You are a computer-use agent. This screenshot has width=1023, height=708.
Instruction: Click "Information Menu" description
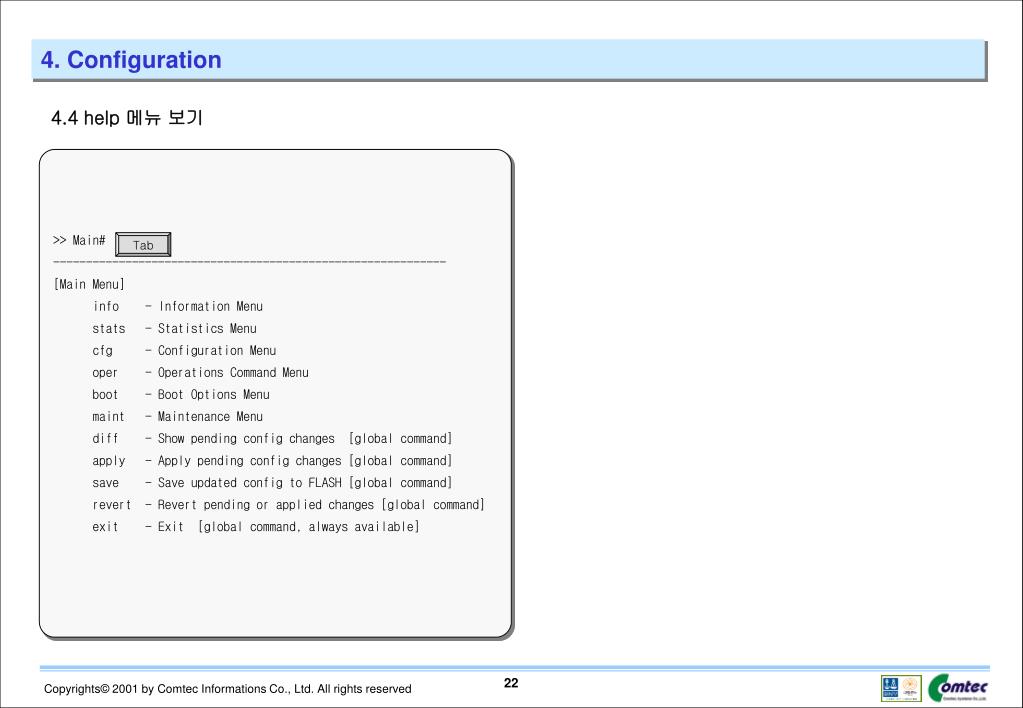[x=210, y=306]
